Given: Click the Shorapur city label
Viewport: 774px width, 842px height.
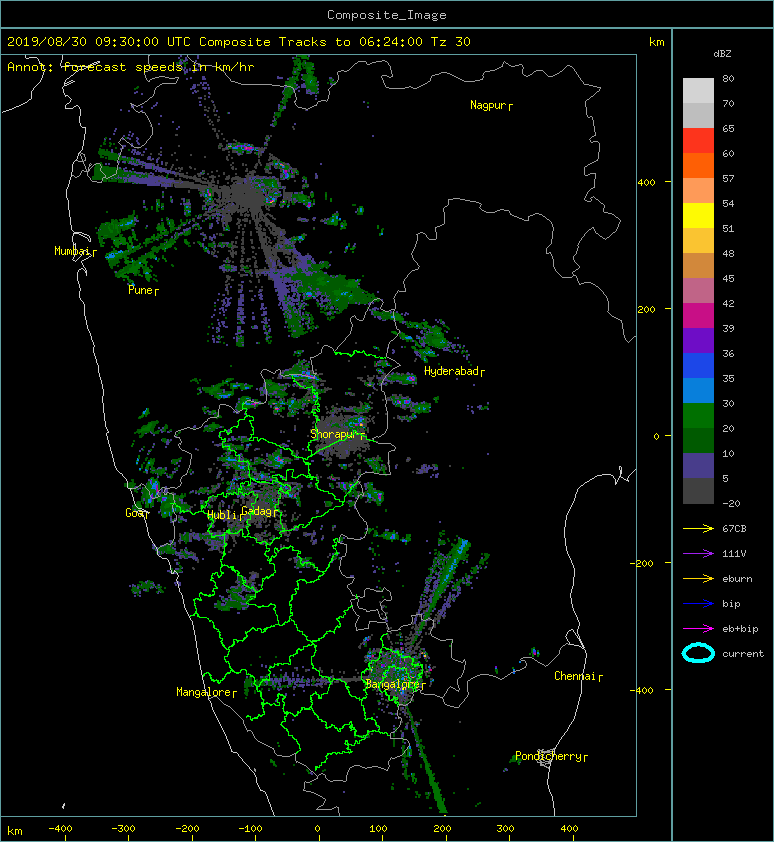Looking at the screenshot, I should (334, 434).
